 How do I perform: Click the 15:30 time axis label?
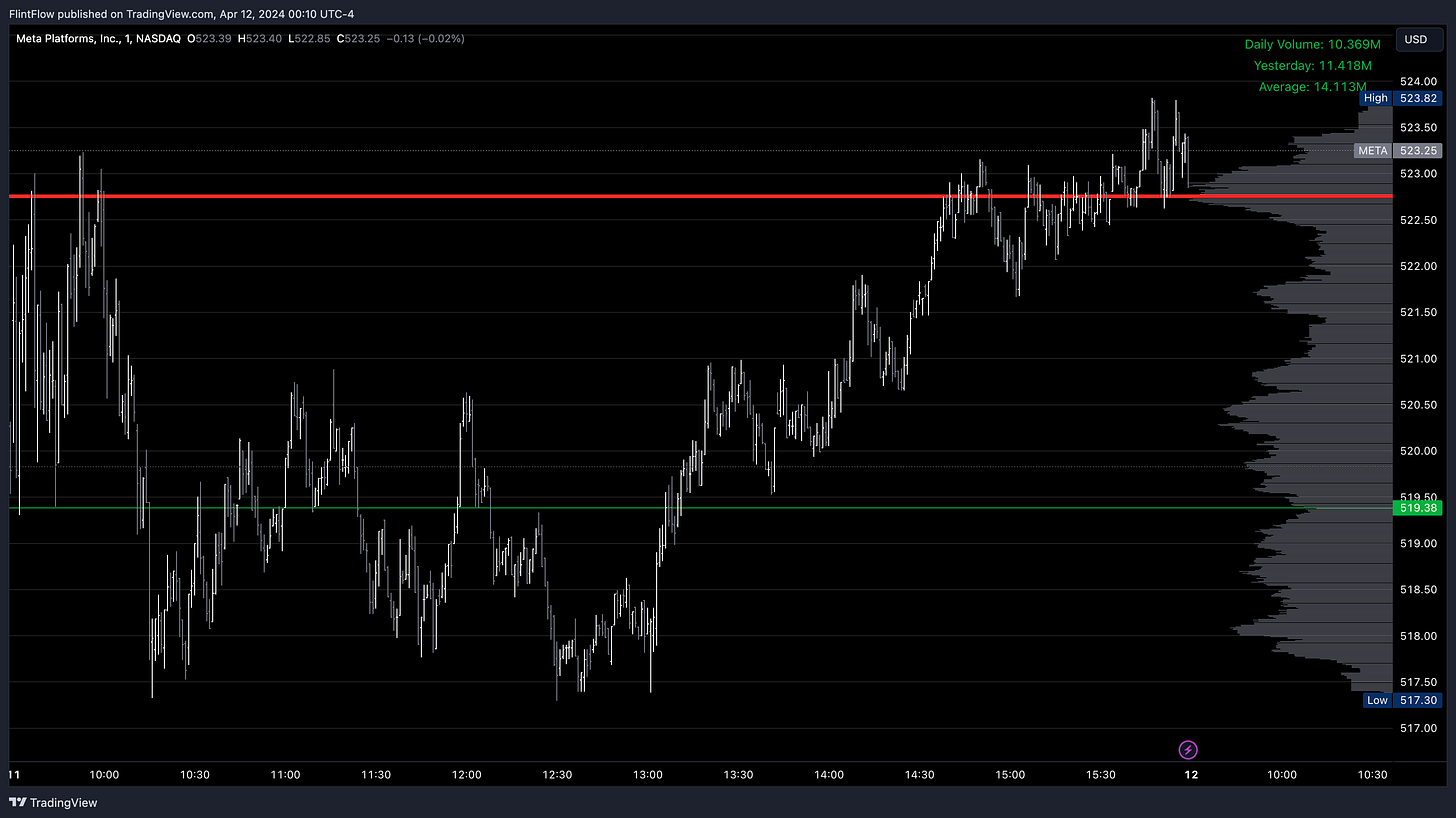(x=1101, y=775)
